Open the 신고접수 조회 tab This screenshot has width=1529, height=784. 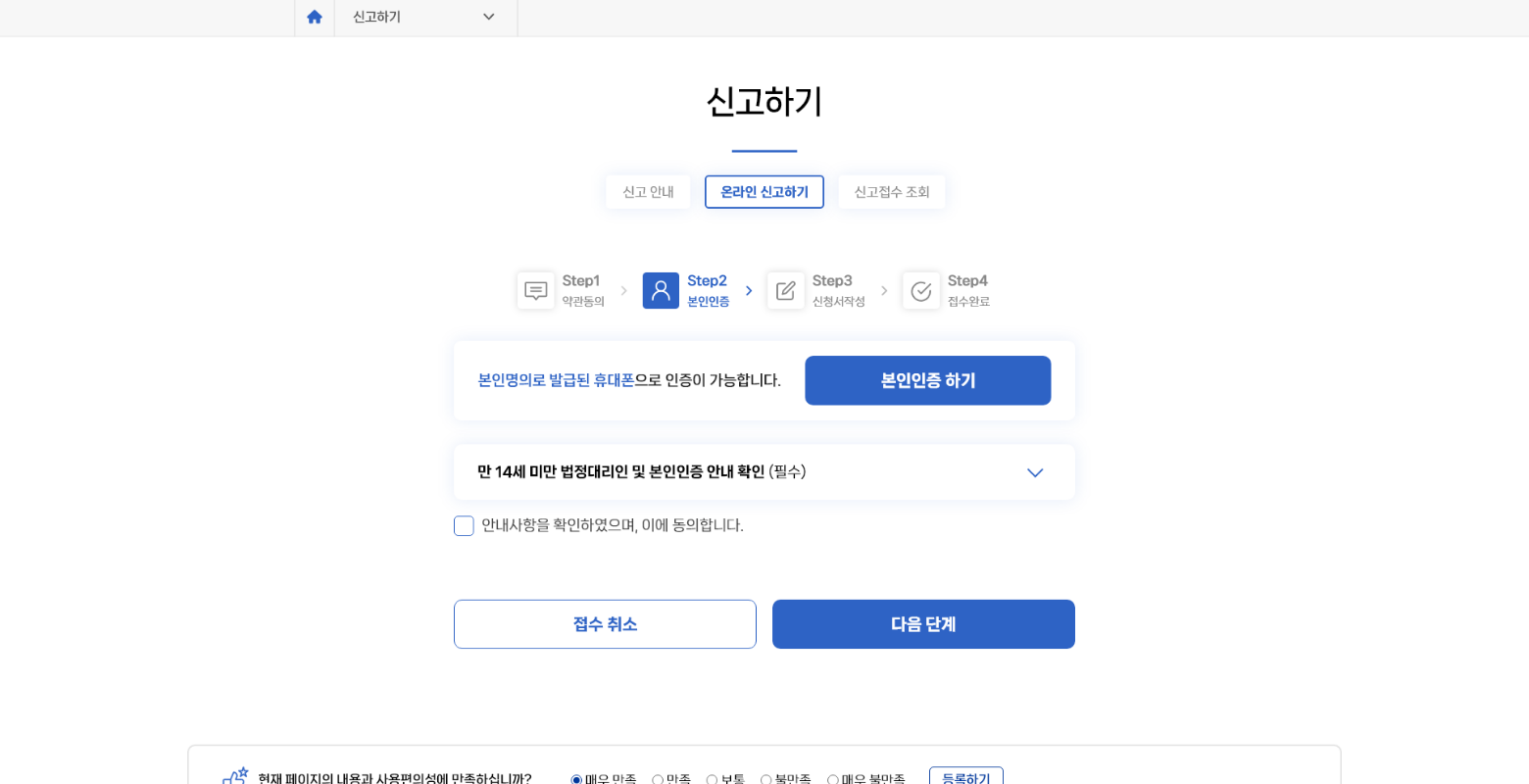click(892, 192)
